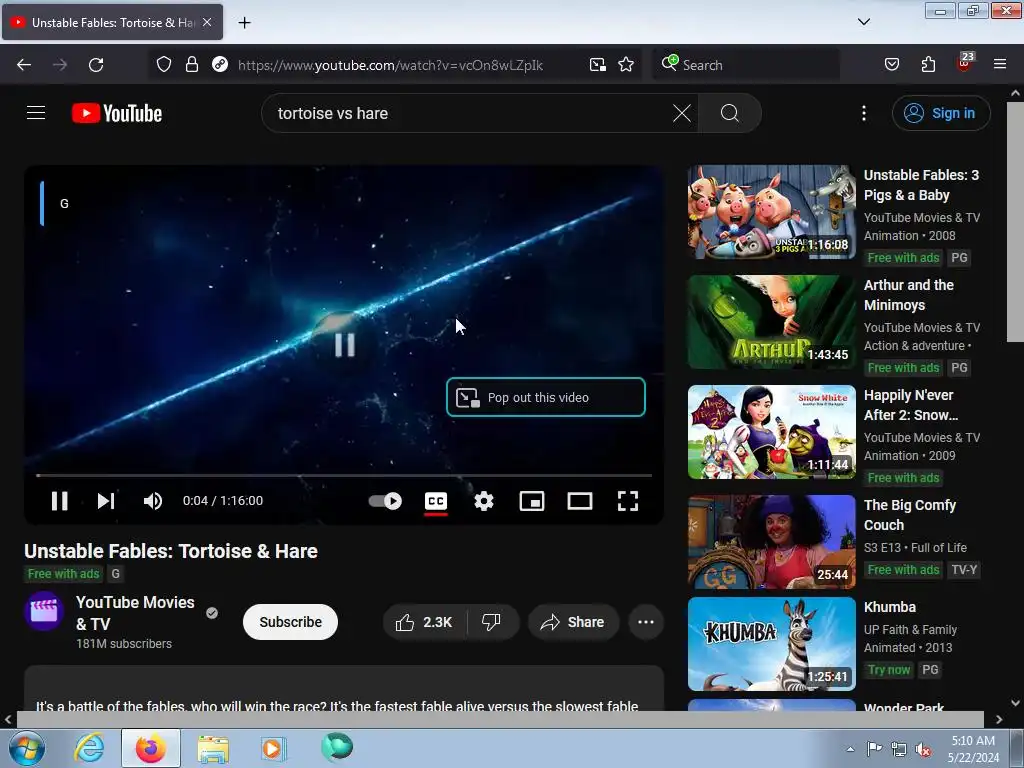Dislike the video with thumbs down
Image resolution: width=1024 pixels, height=768 pixels.
point(492,622)
